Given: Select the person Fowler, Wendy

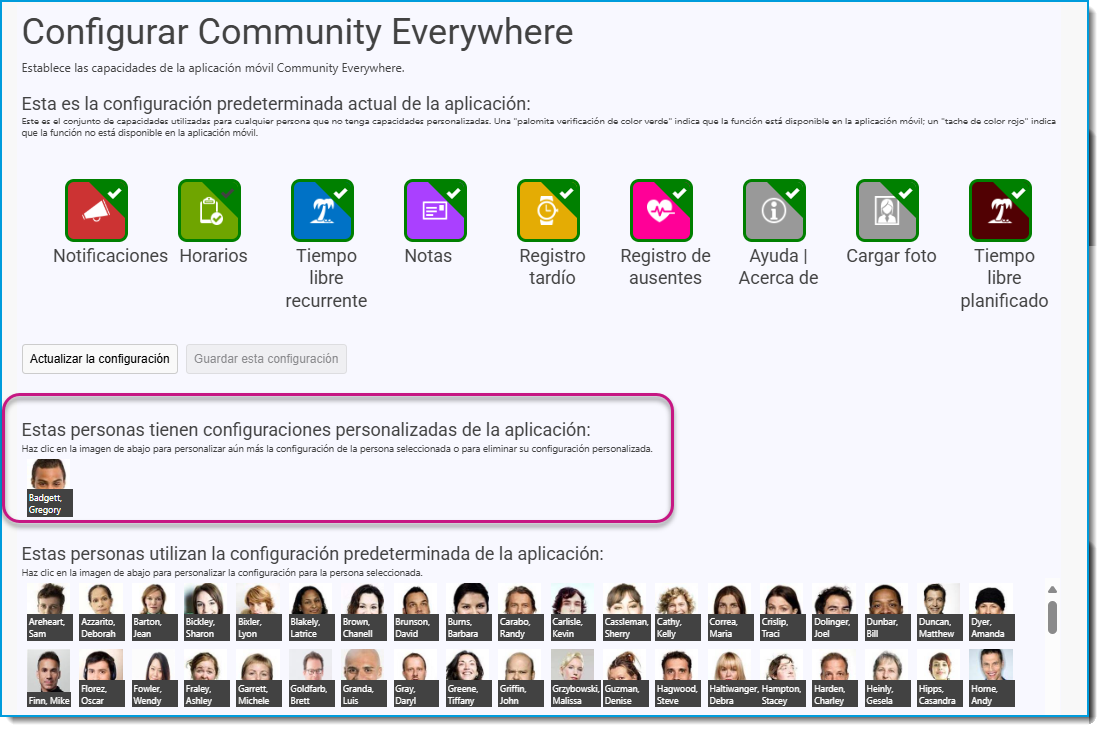Looking at the screenshot, I should [154, 678].
